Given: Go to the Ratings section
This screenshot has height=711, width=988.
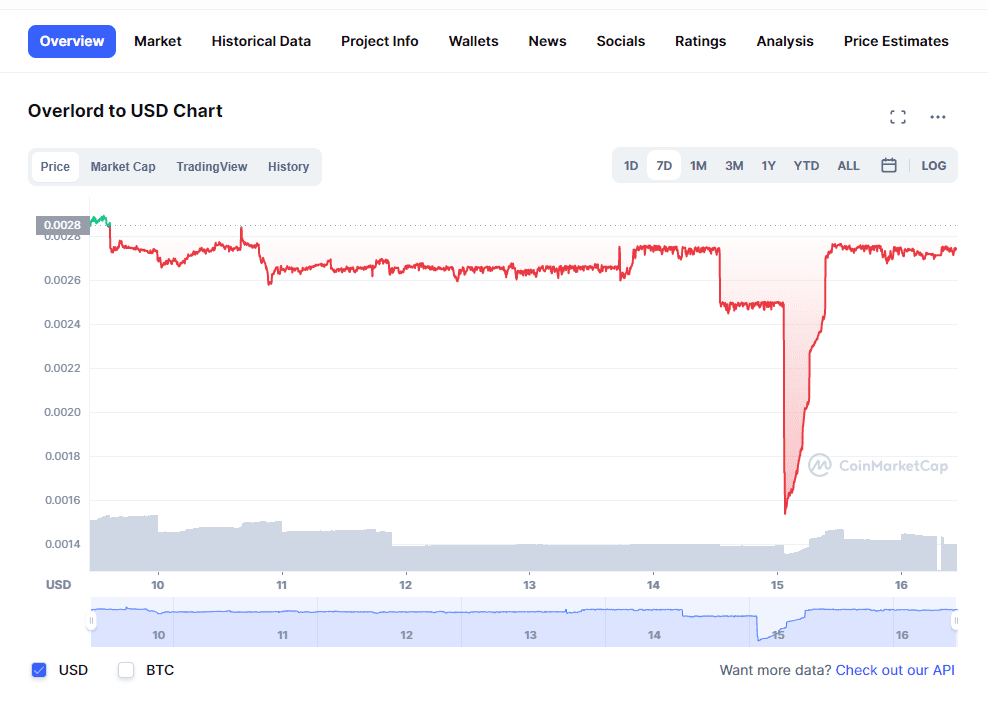Looking at the screenshot, I should [700, 41].
